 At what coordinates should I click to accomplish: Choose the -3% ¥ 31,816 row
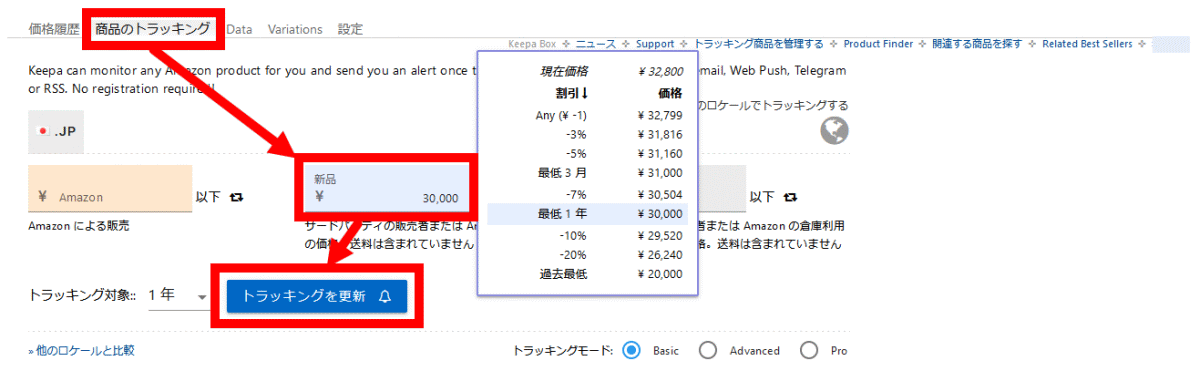click(x=587, y=135)
